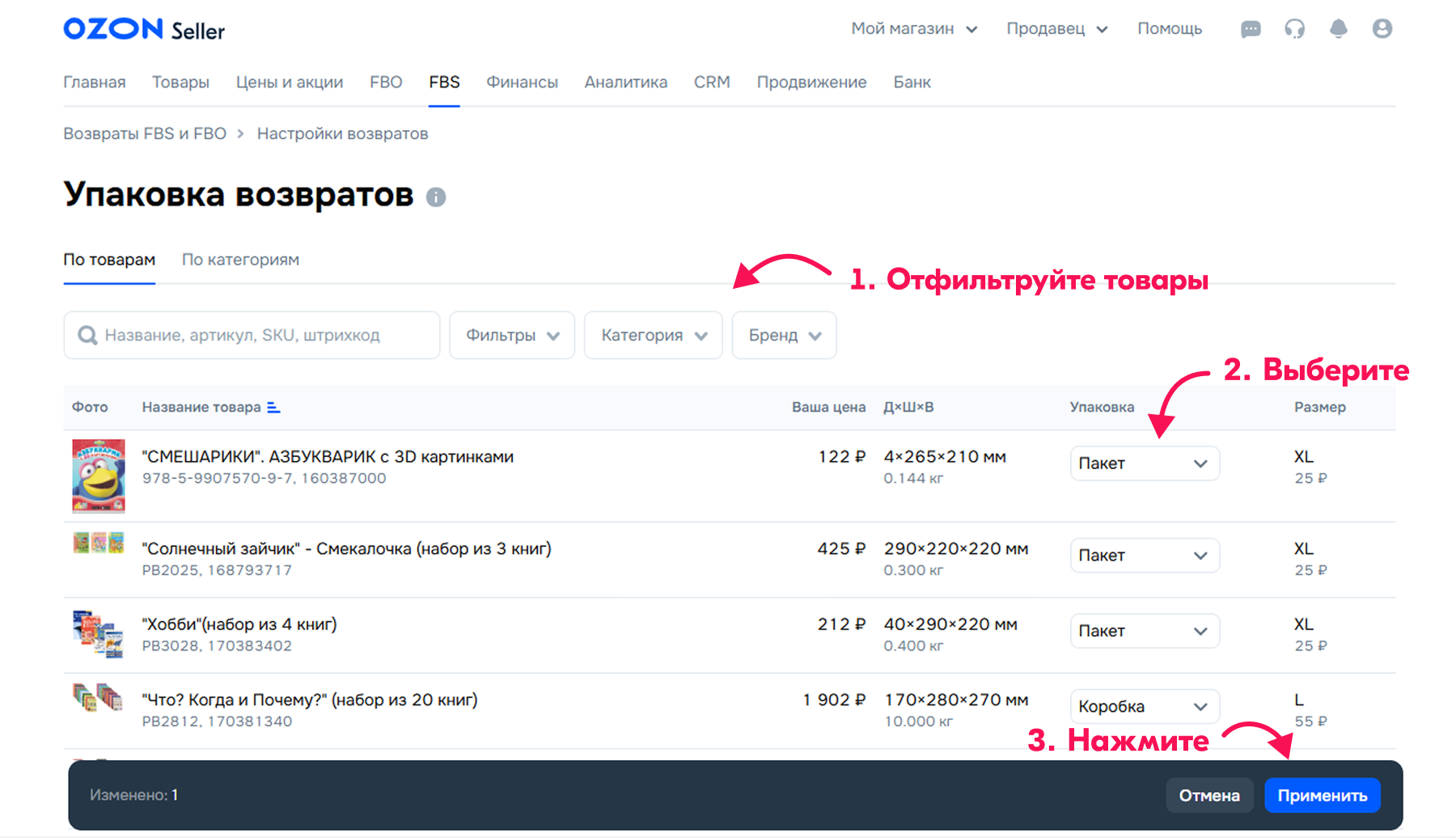1456x838 pixels.
Task: Open Цены и акции section
Action: tap(290, 83)
